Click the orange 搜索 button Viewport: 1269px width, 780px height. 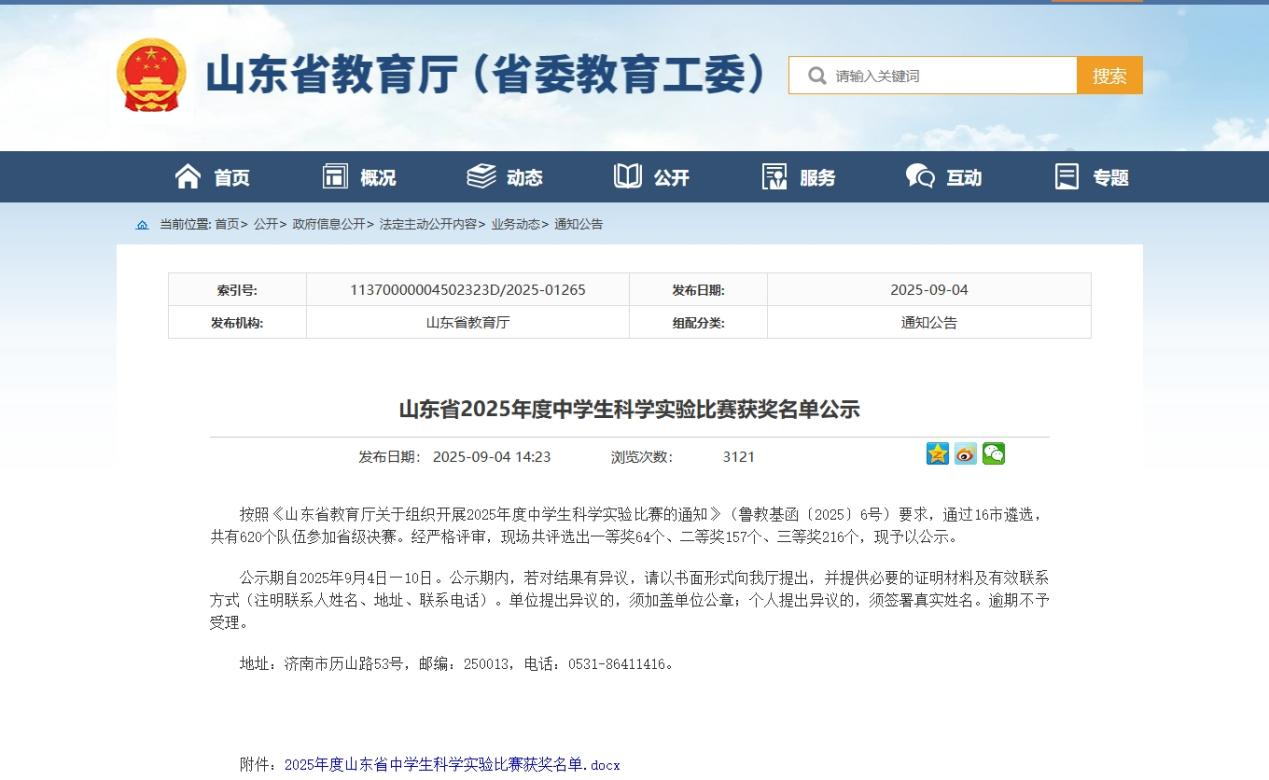1110,76
